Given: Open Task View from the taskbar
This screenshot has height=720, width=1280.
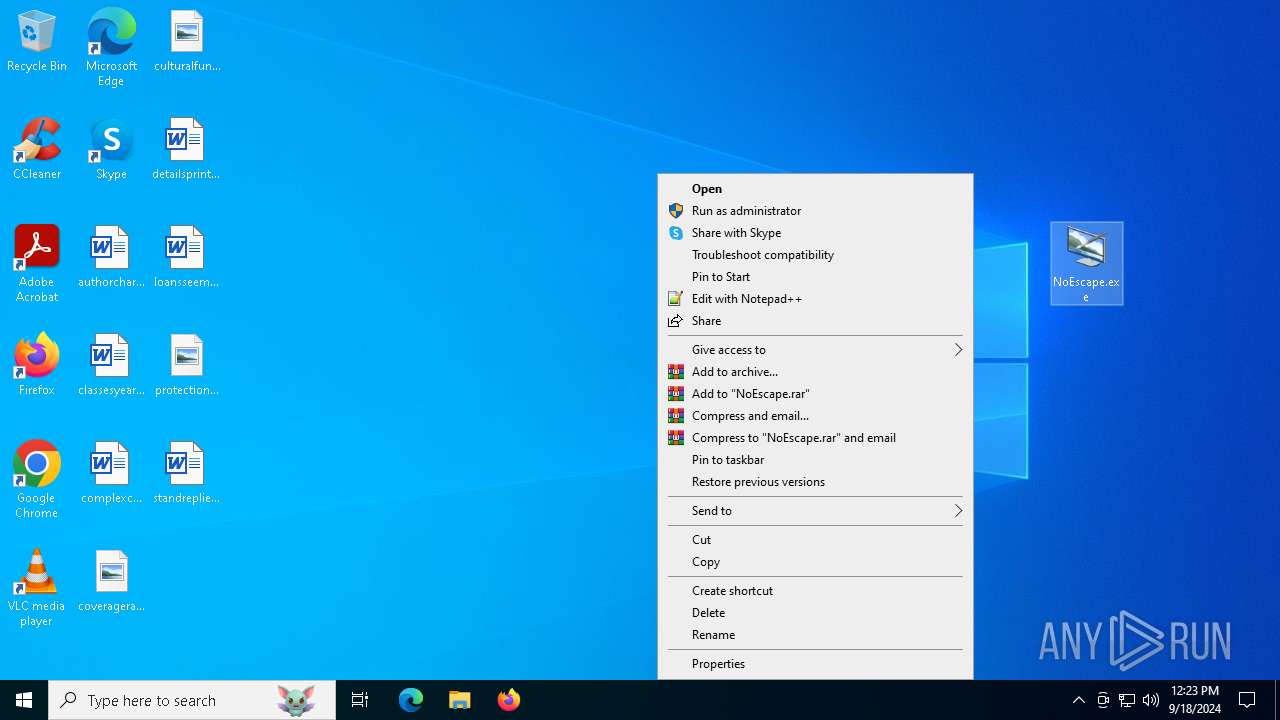Looking at the screenshot, I should click(x=360, y=700).
